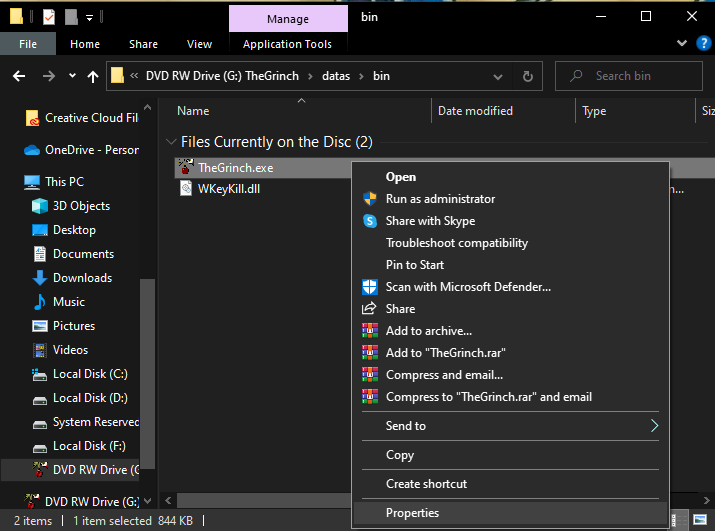Click the Help question mark icon

(703, 43)
